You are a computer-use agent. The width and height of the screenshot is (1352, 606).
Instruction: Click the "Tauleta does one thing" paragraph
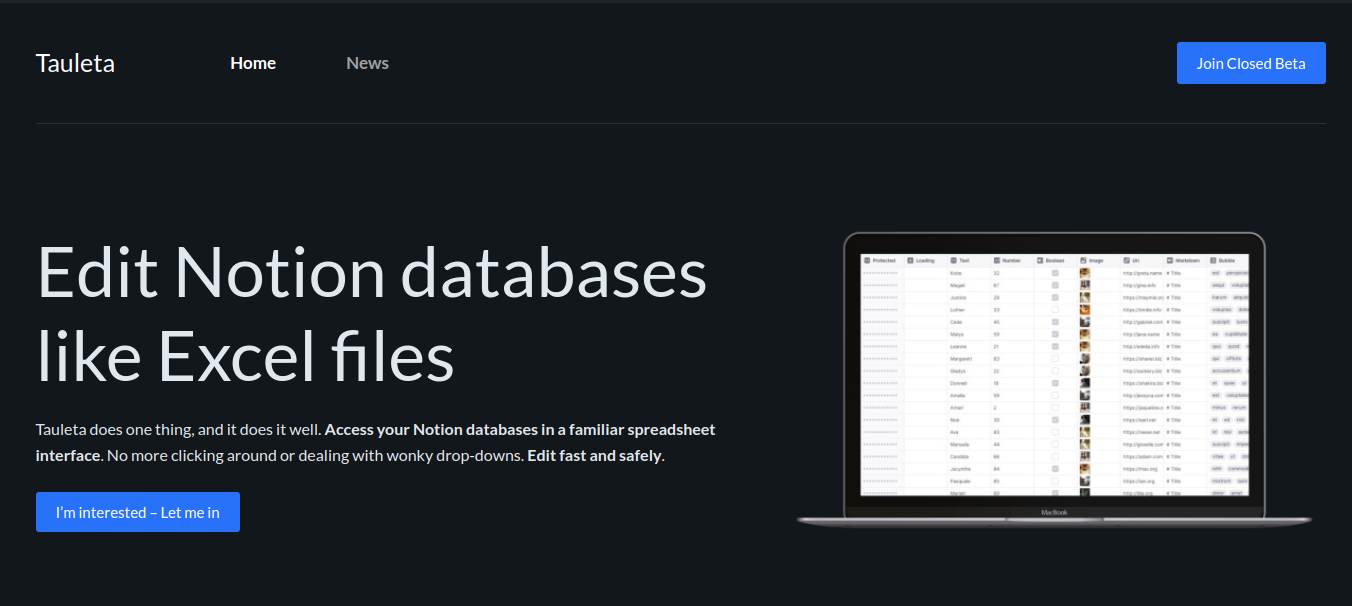(376, 443)
